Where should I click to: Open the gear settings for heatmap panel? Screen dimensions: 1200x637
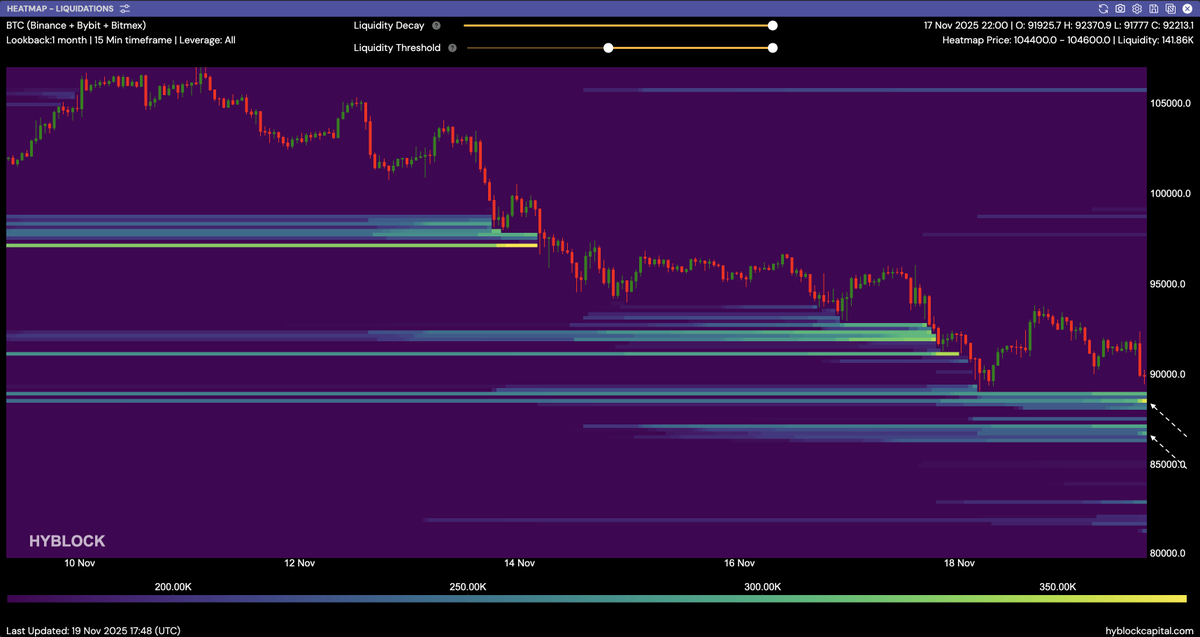pos(1137,8)
